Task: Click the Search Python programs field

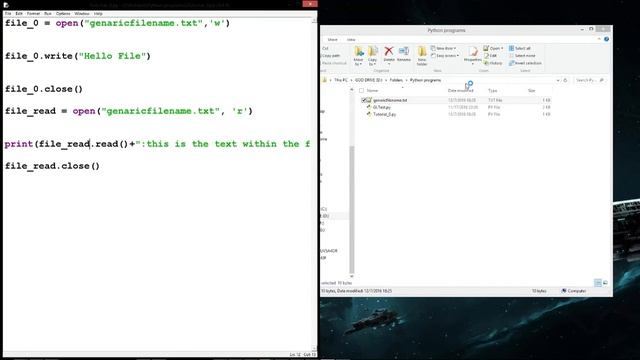Action: [589, 80]
